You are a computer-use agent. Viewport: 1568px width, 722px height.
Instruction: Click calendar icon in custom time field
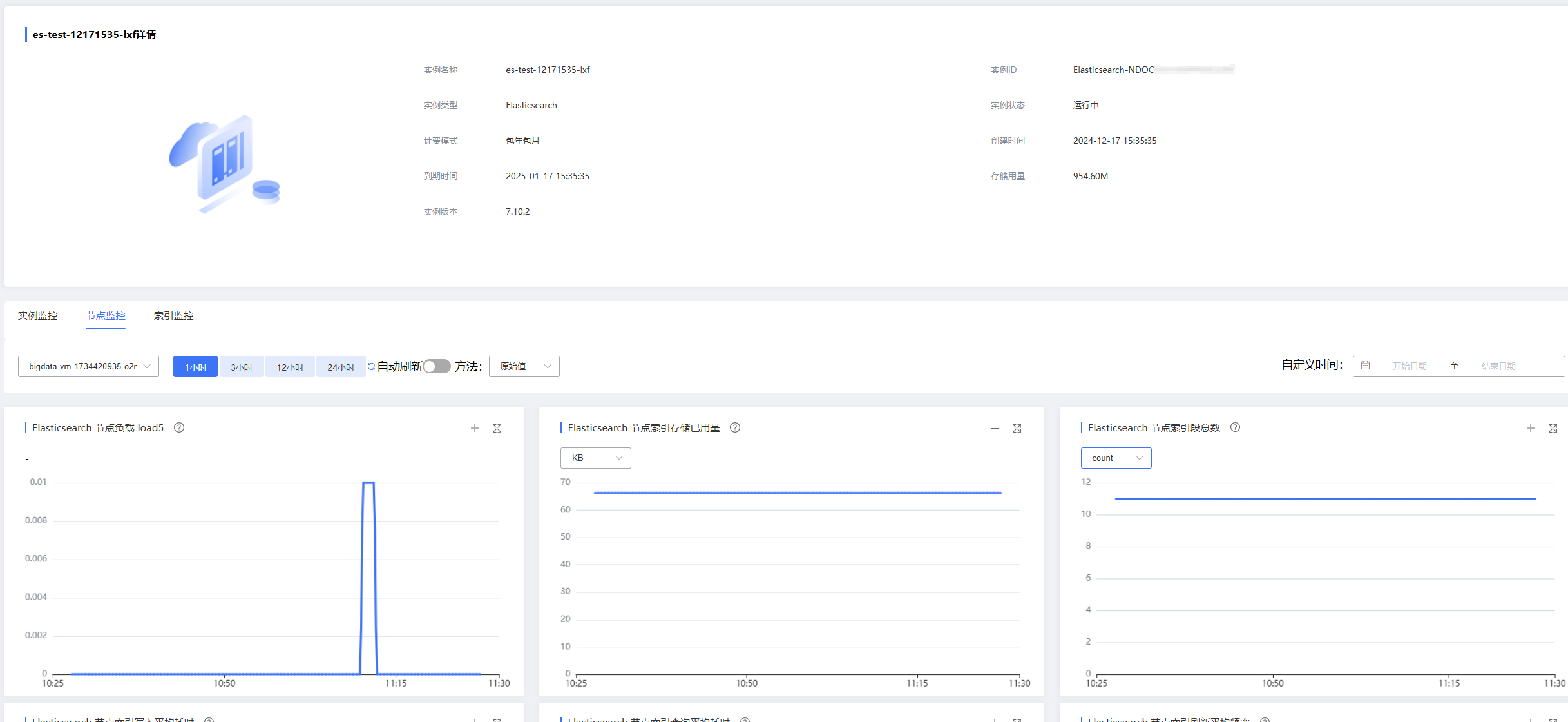(x=1365, y=366)
